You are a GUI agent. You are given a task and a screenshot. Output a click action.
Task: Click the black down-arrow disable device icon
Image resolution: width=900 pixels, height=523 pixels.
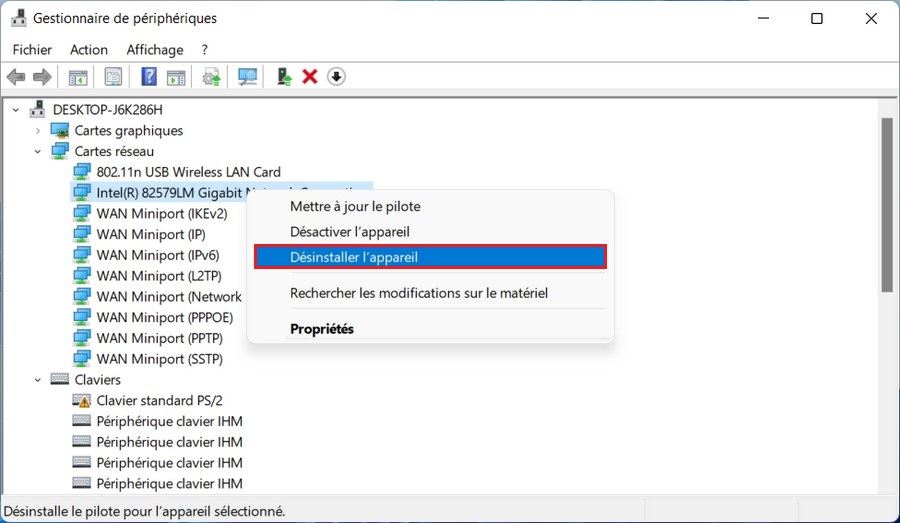pos(336,76)
